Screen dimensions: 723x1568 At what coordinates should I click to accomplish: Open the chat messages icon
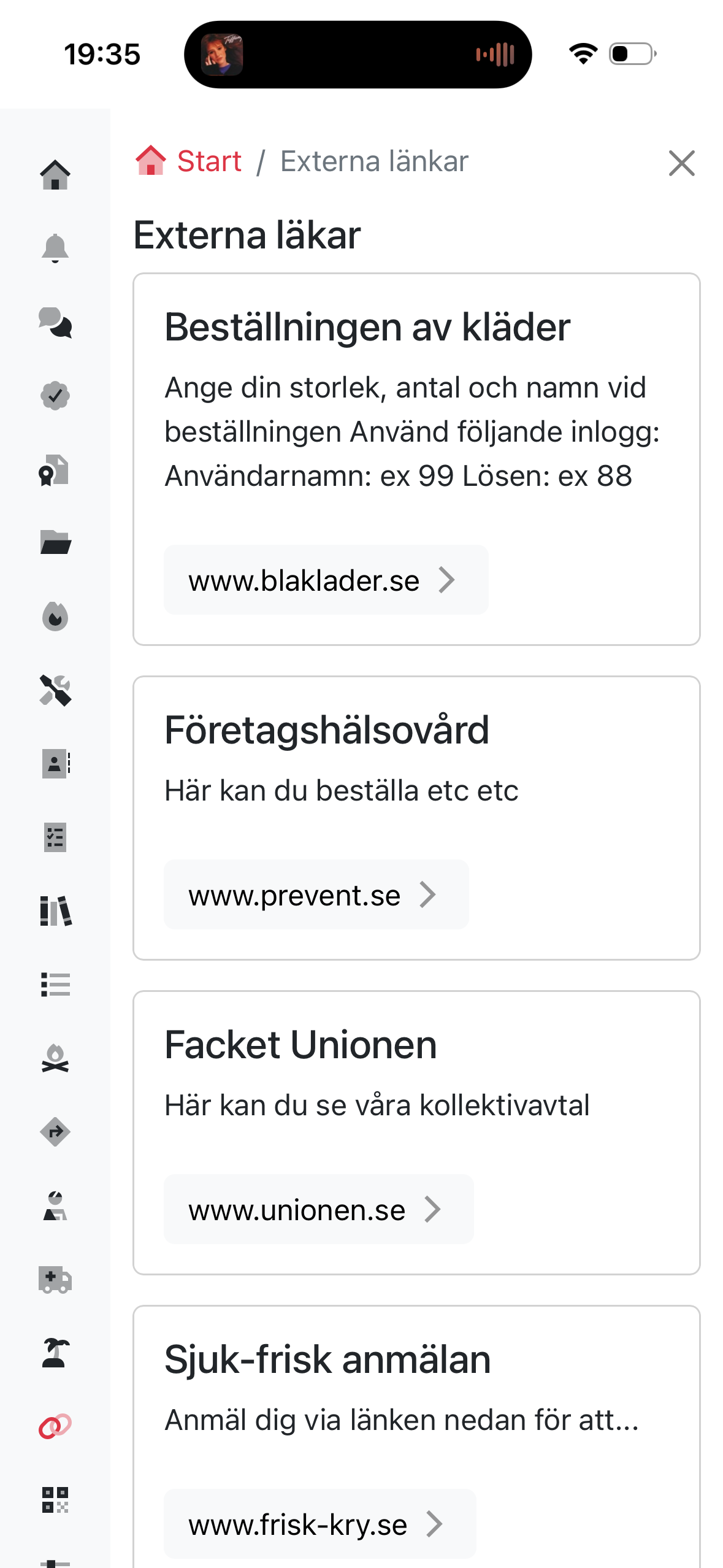pos(55,323)
